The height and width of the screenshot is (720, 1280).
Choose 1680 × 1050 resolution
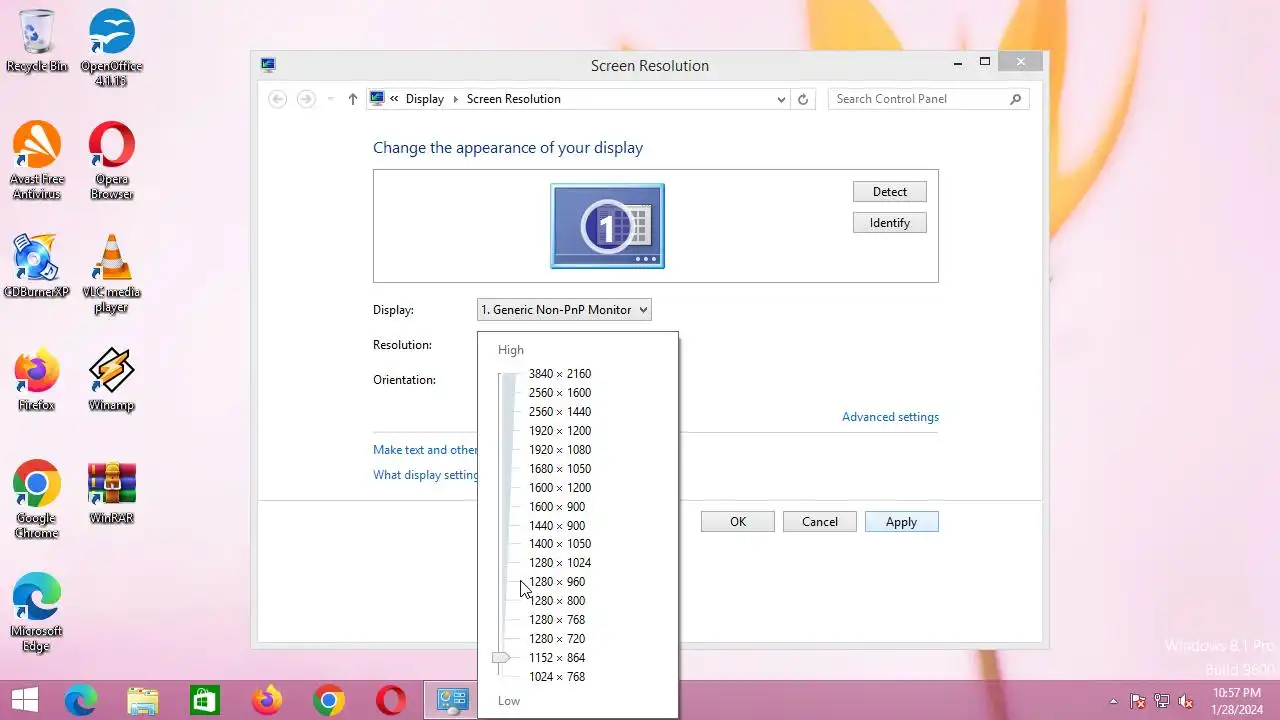pos(560,469)
